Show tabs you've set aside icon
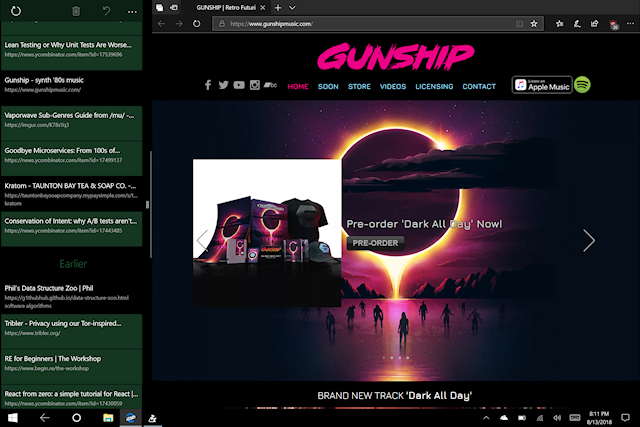 (160, 7)
